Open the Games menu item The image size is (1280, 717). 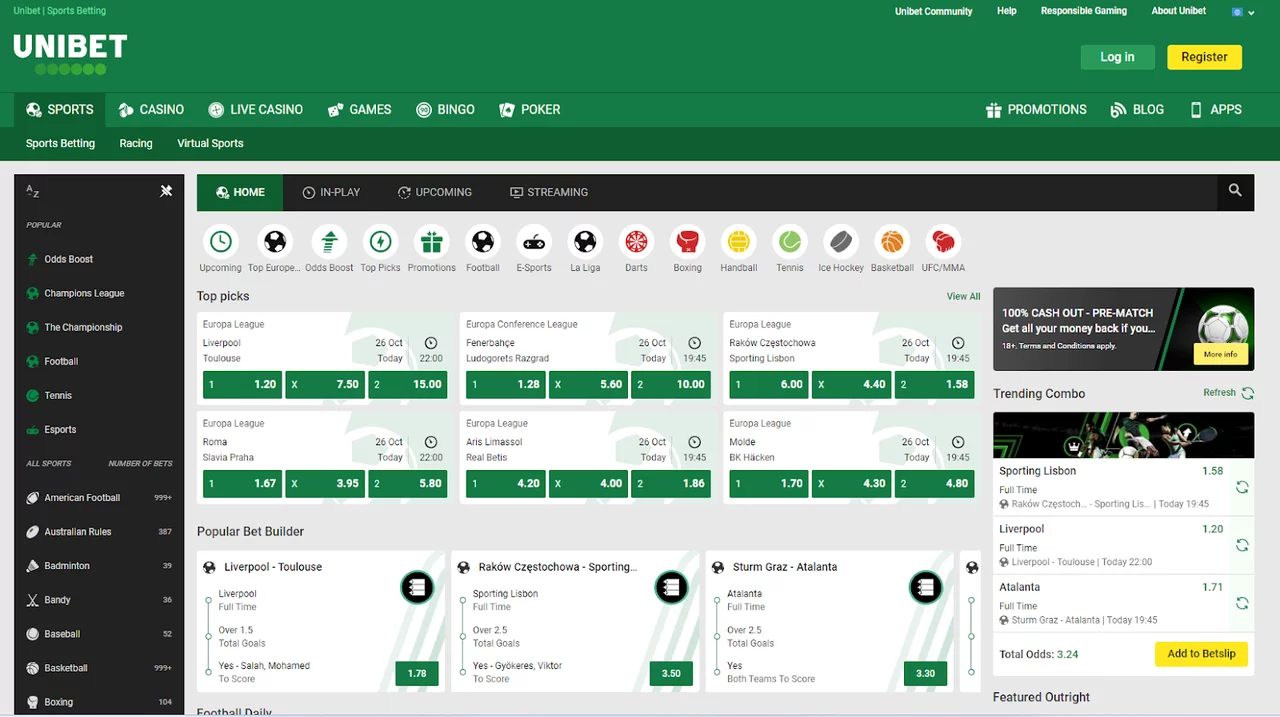(x=359, y=110)
